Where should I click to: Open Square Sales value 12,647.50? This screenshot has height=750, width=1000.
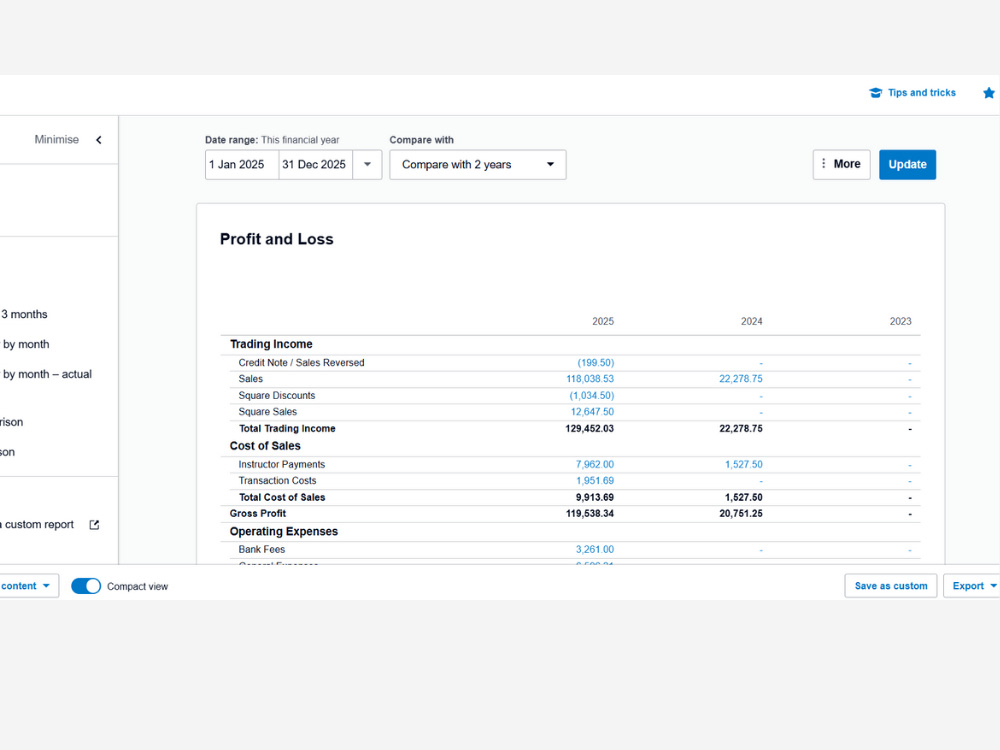pos(592,412)
